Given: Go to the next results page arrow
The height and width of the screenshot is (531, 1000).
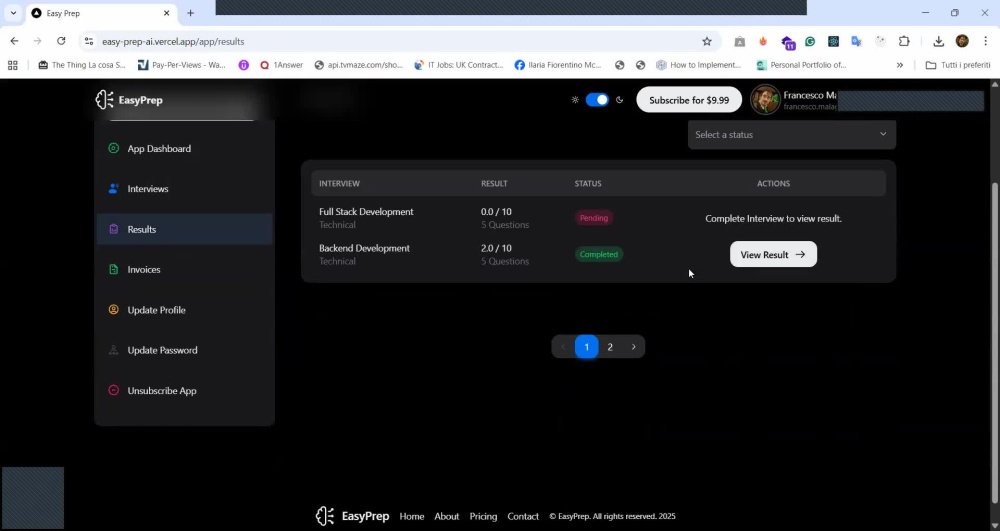Looking at the screenshot, I should [x=633, y=347].
